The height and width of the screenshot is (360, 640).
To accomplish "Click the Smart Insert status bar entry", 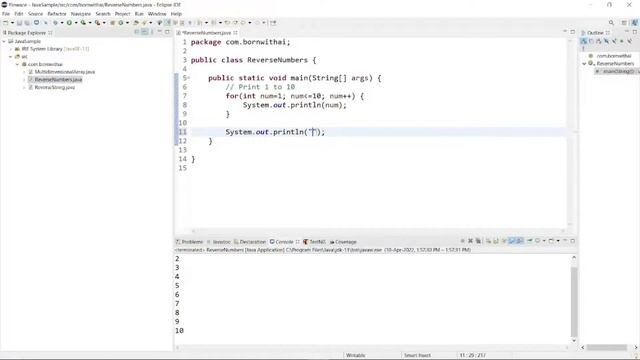I will pos(417,356).
